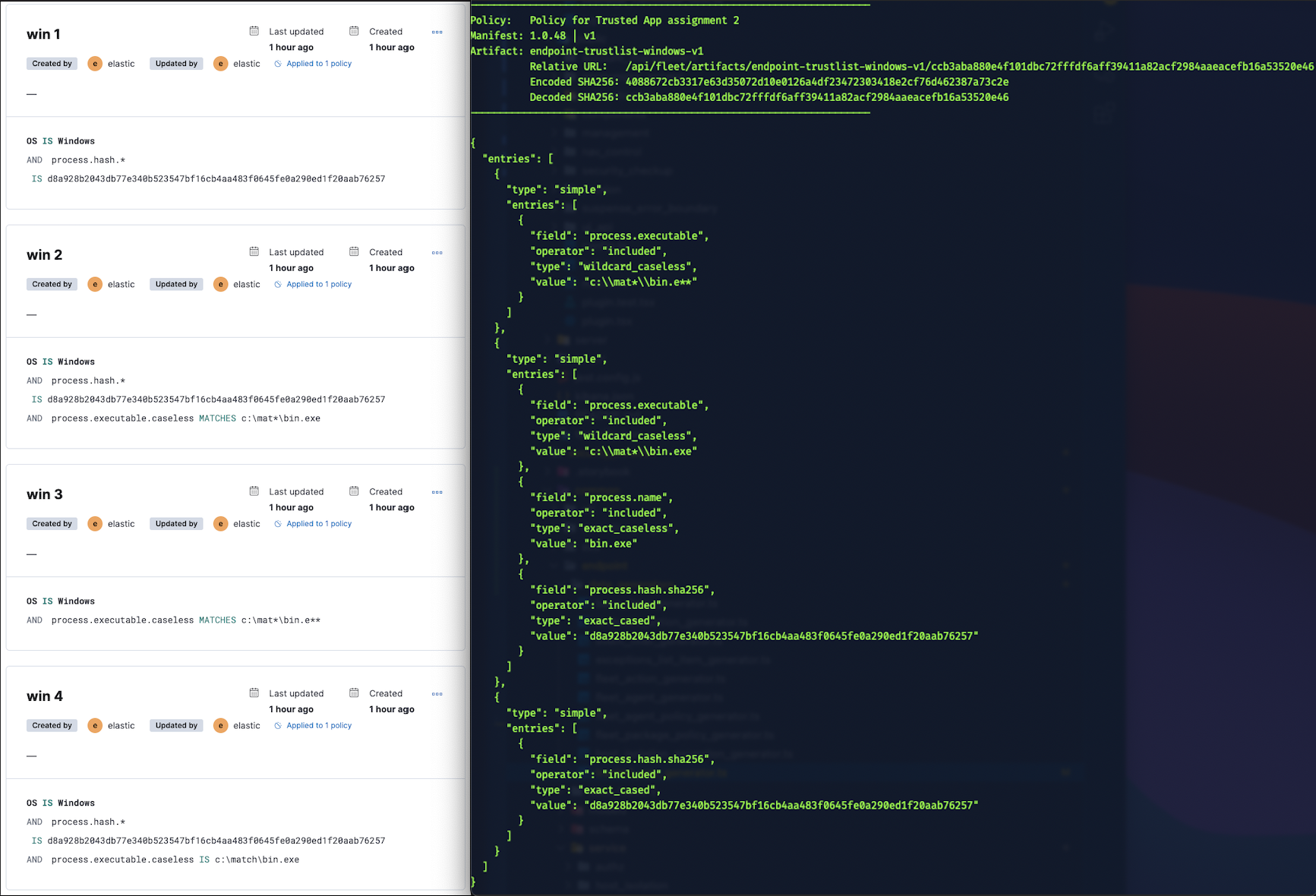
Task: Click the Created by badge on win 3
Action: click(52, 524)
